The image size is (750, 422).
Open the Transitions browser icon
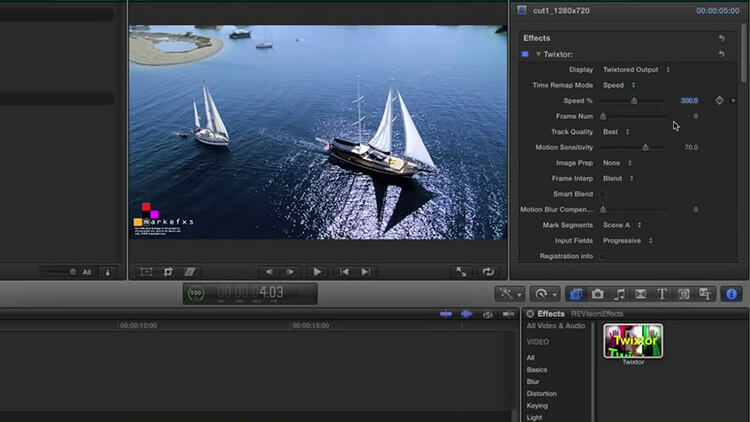tap(641, 294)
